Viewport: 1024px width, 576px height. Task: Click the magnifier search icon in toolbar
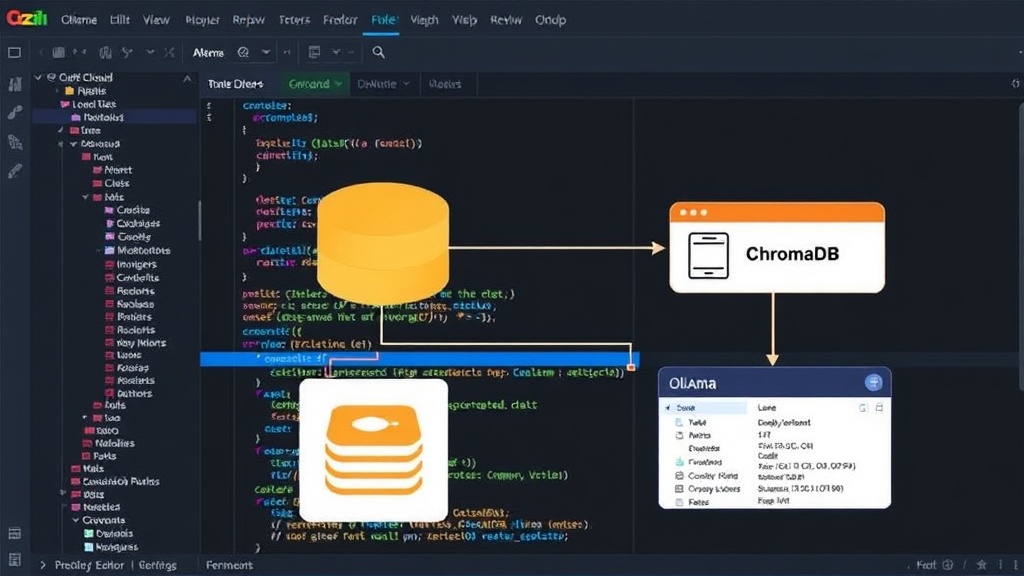(378, 52)
